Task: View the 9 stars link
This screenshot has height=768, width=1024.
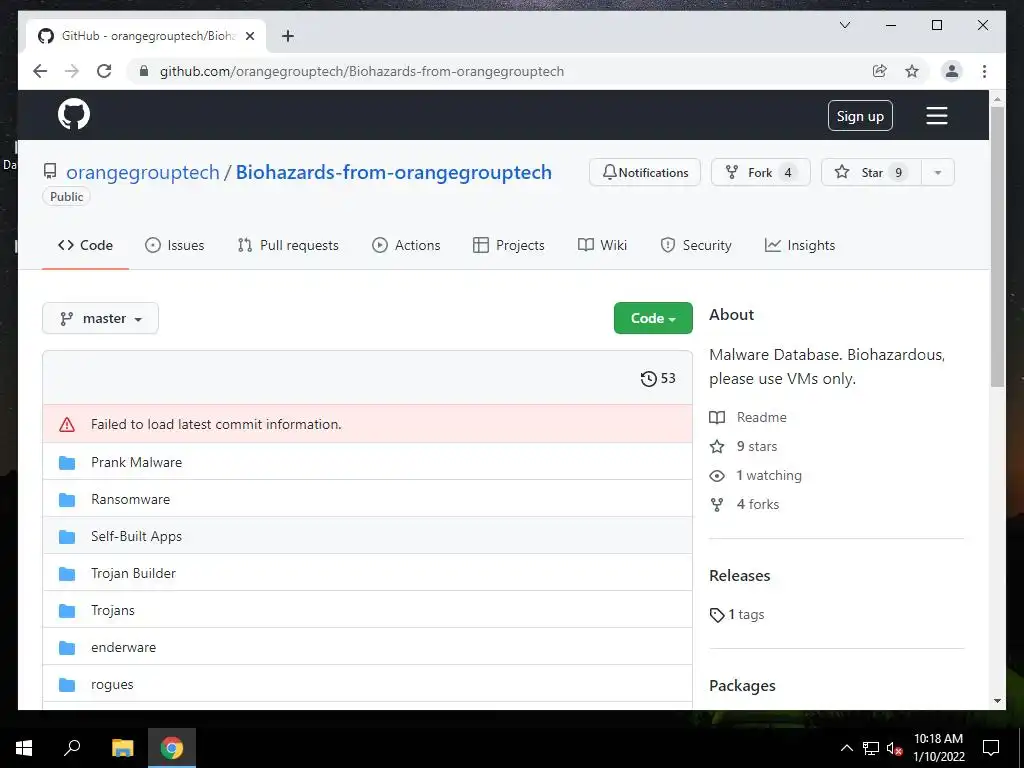Action: coord(757,447)
